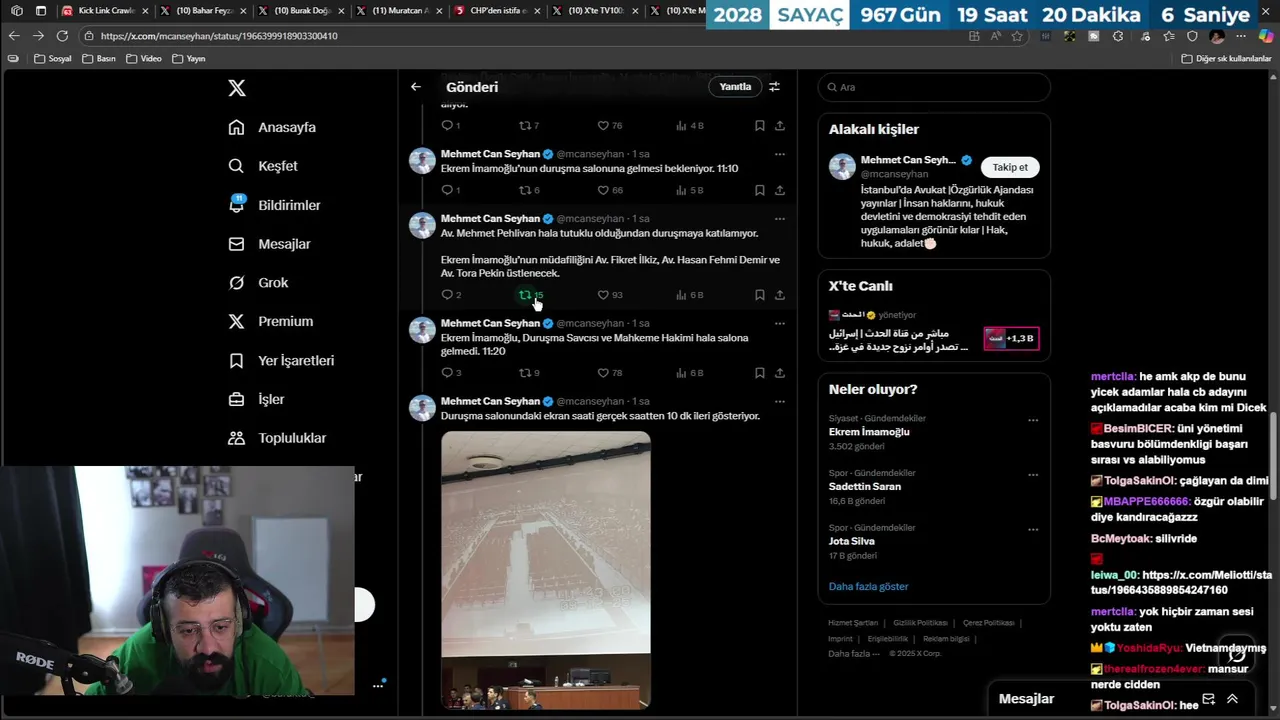Viewport: 1280px width, 720px height.
Task: Open more options for the Ekrem İmamoğlu trend
Action: click(1033, 420)
